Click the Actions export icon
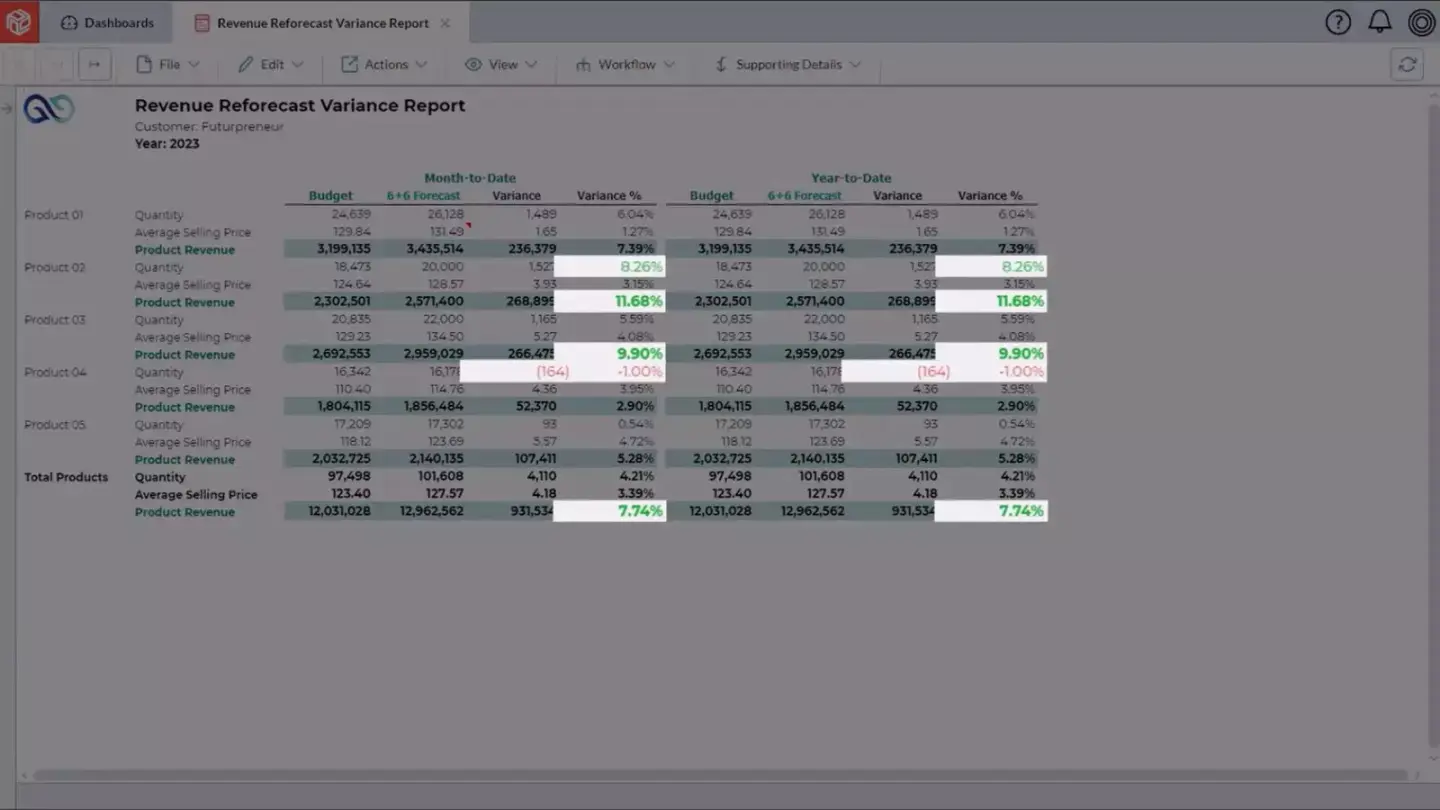Viewport: 1440px width, 810px height. [349, 64]
